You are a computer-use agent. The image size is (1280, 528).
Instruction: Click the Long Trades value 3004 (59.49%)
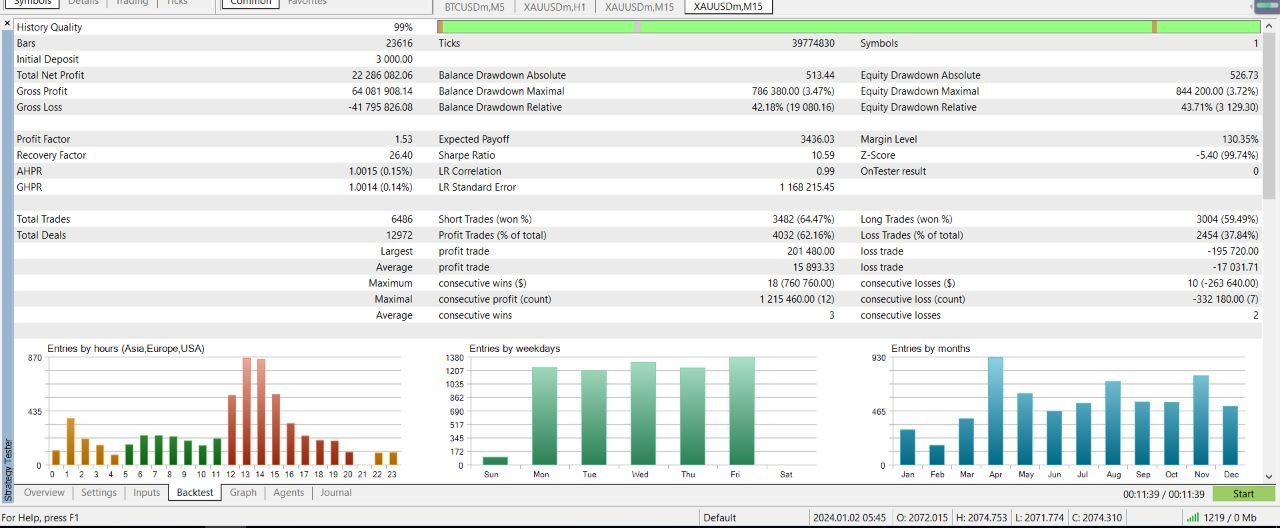pos(1227,219)
